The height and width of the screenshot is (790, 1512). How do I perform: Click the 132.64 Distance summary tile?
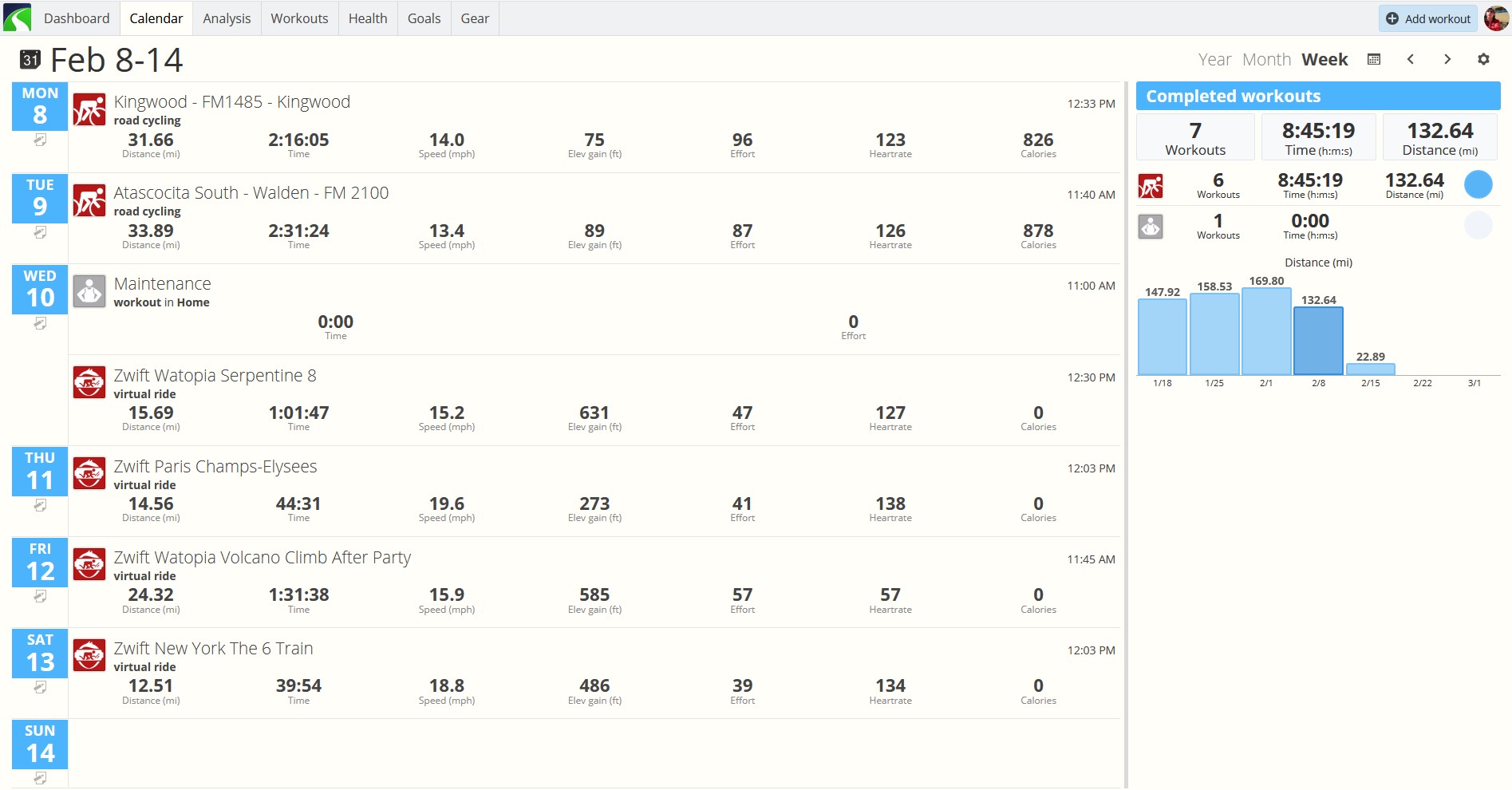point(1440,137)
